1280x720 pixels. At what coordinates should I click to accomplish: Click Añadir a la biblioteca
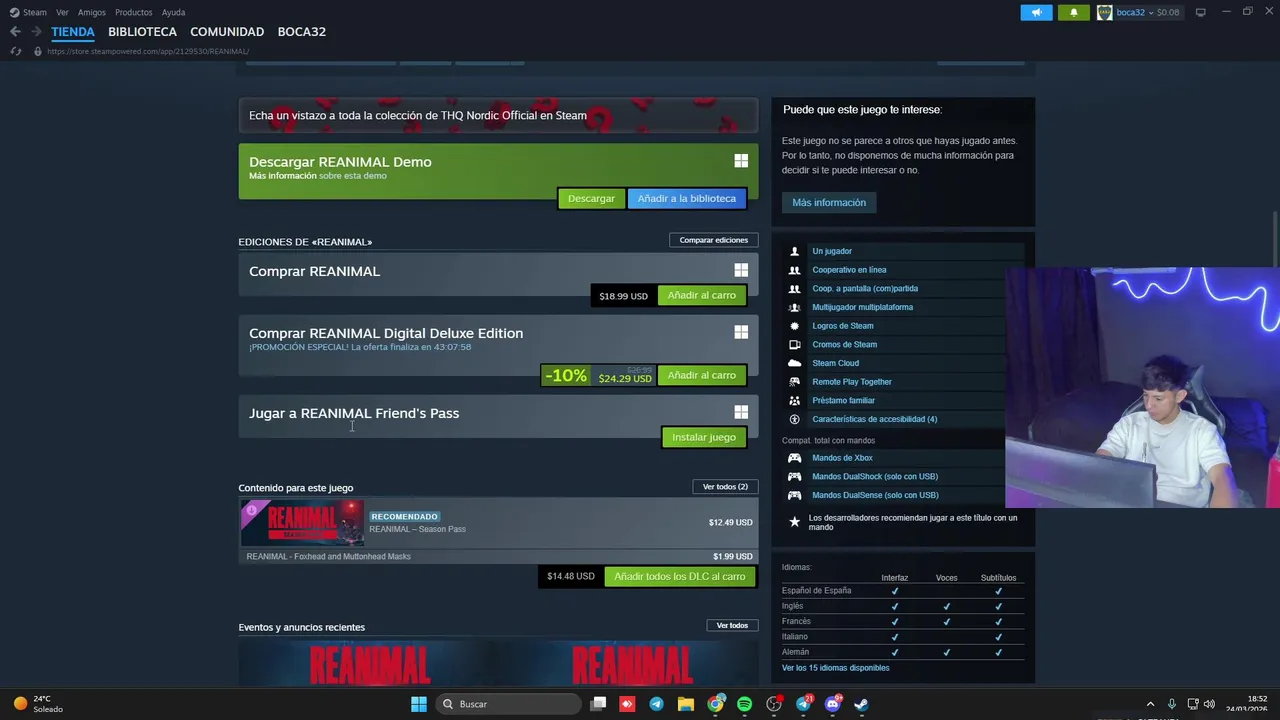(687, 198)
